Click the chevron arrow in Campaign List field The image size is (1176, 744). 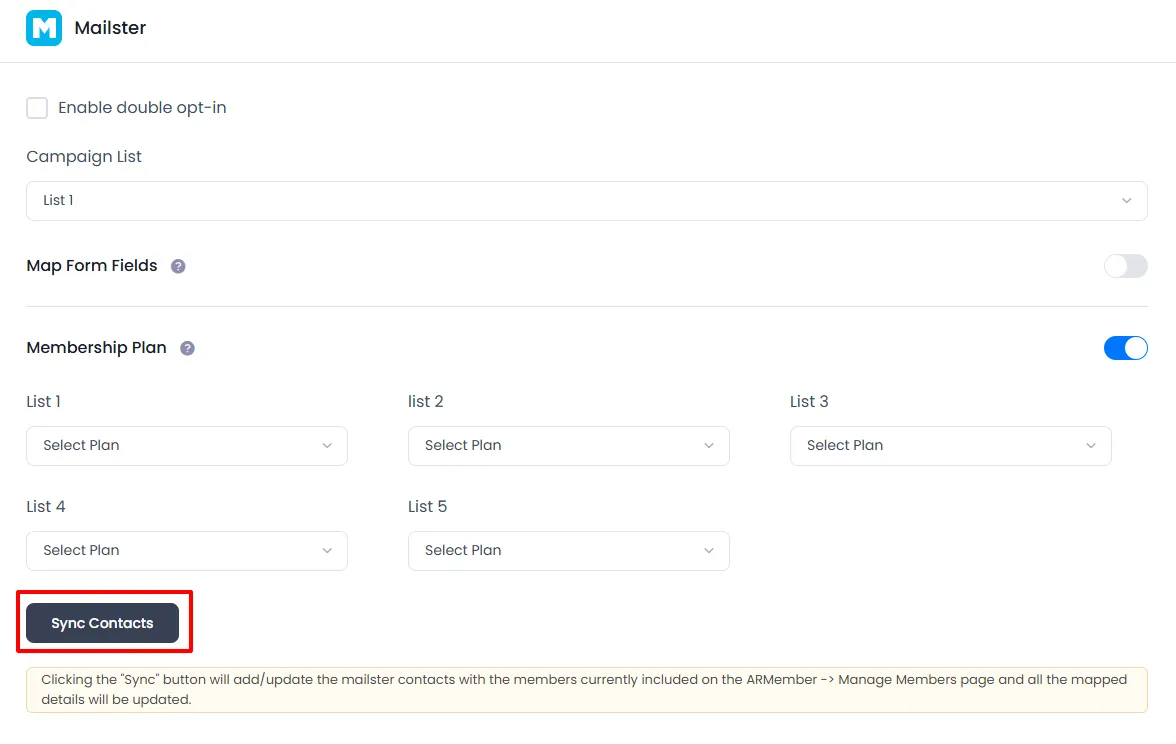click(1126, 201)
